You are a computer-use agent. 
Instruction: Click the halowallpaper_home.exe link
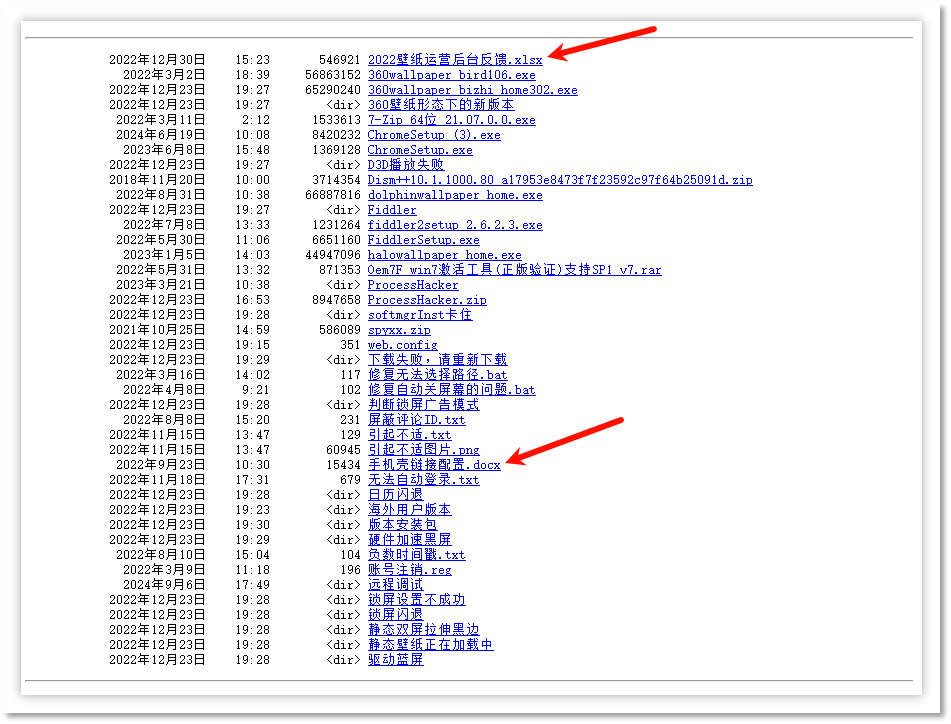(444, 255)
